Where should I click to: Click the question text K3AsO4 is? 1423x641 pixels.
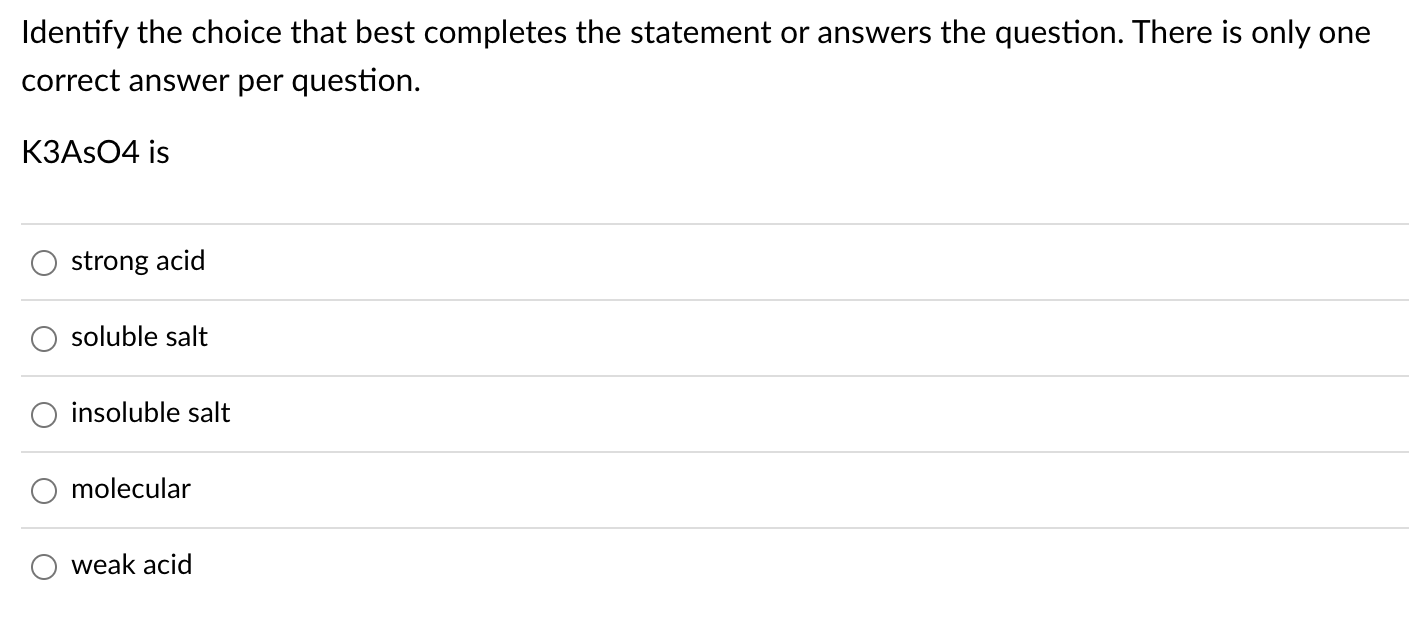pyautogui.click(x=95, y=152)
